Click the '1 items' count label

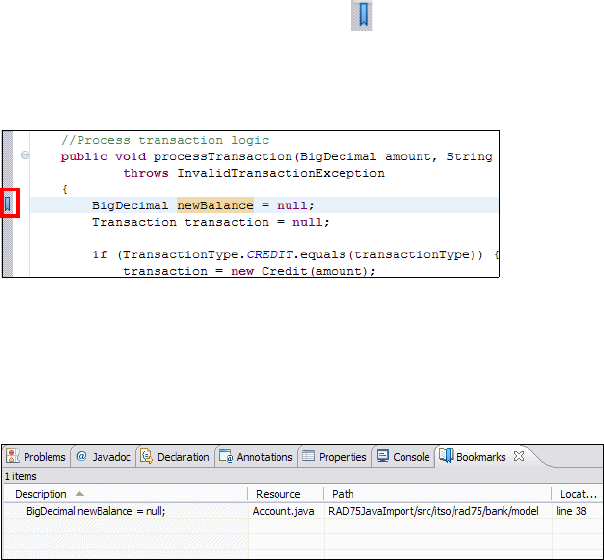pos(20,476)
